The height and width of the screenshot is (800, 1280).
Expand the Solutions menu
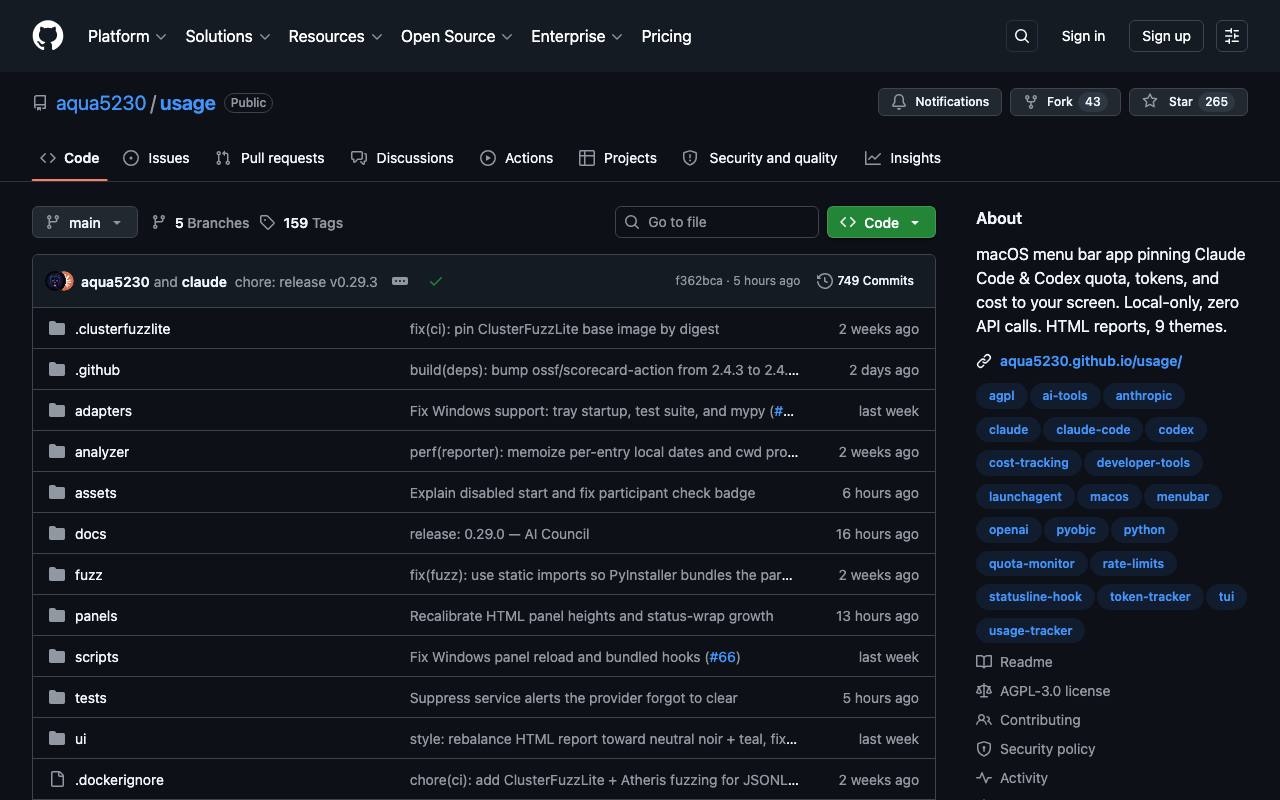[x=228, y=36]
